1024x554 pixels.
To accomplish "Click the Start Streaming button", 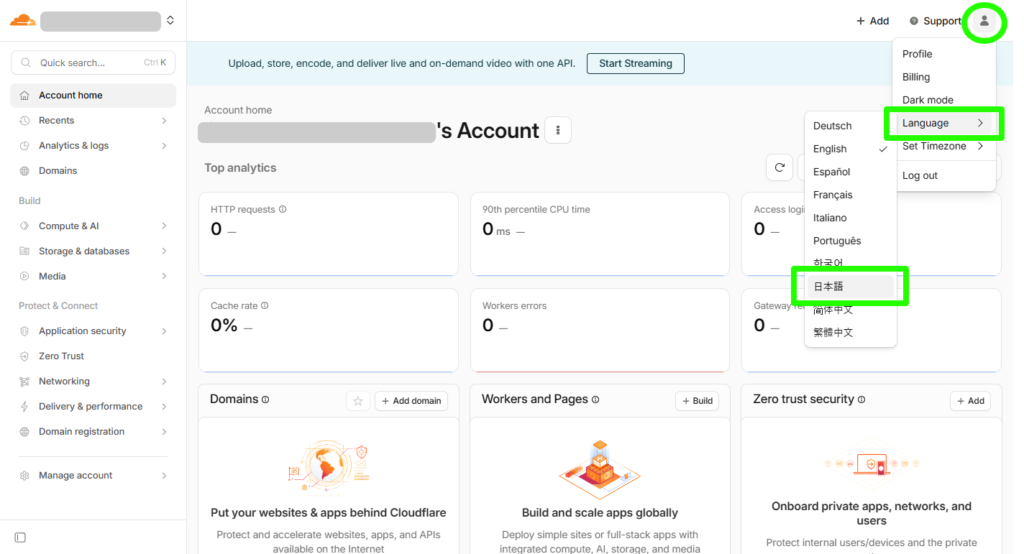I will (635, 63).
